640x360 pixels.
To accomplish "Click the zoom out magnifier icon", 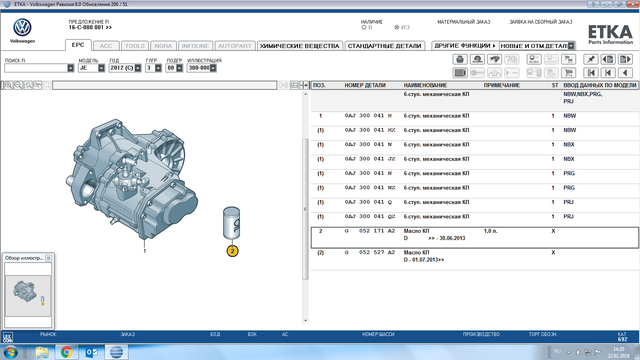I will (18, 85).
